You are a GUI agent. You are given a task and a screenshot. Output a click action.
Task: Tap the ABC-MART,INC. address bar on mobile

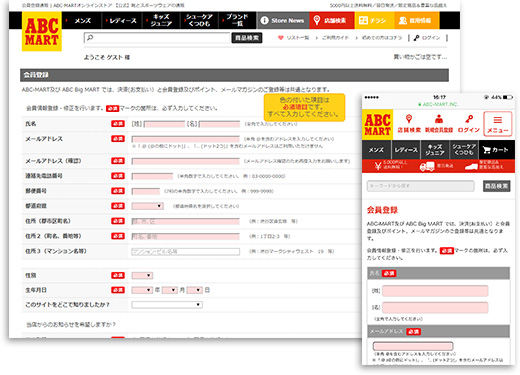pos(438,104)
